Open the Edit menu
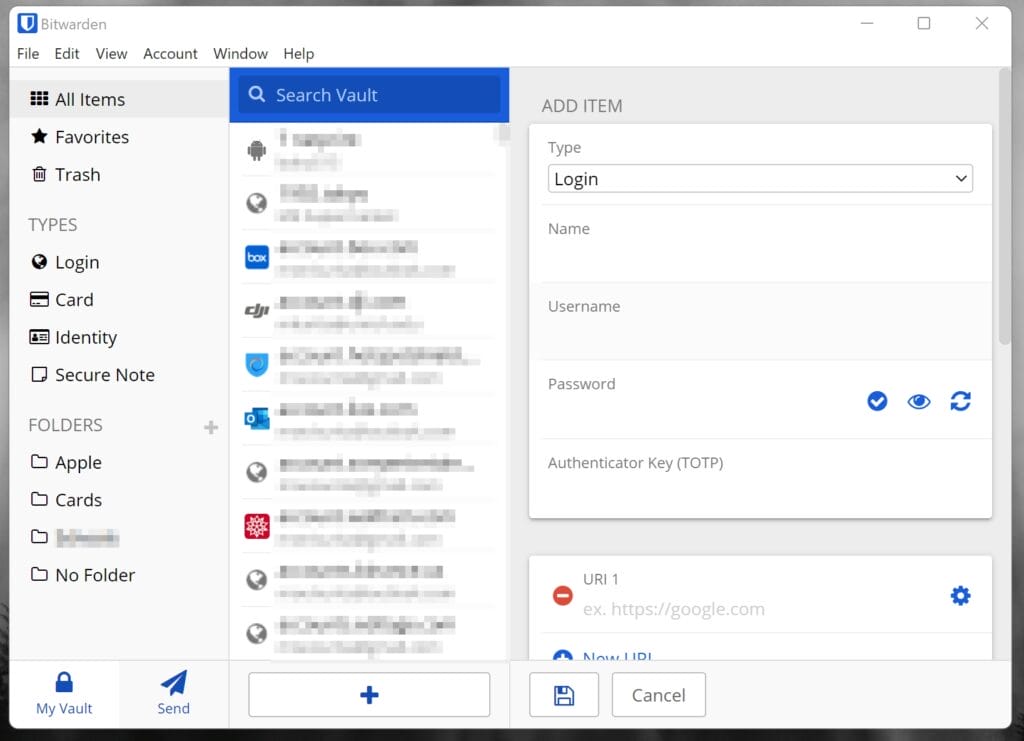The height and width of the screenshot is (741, 1024). 67,54
